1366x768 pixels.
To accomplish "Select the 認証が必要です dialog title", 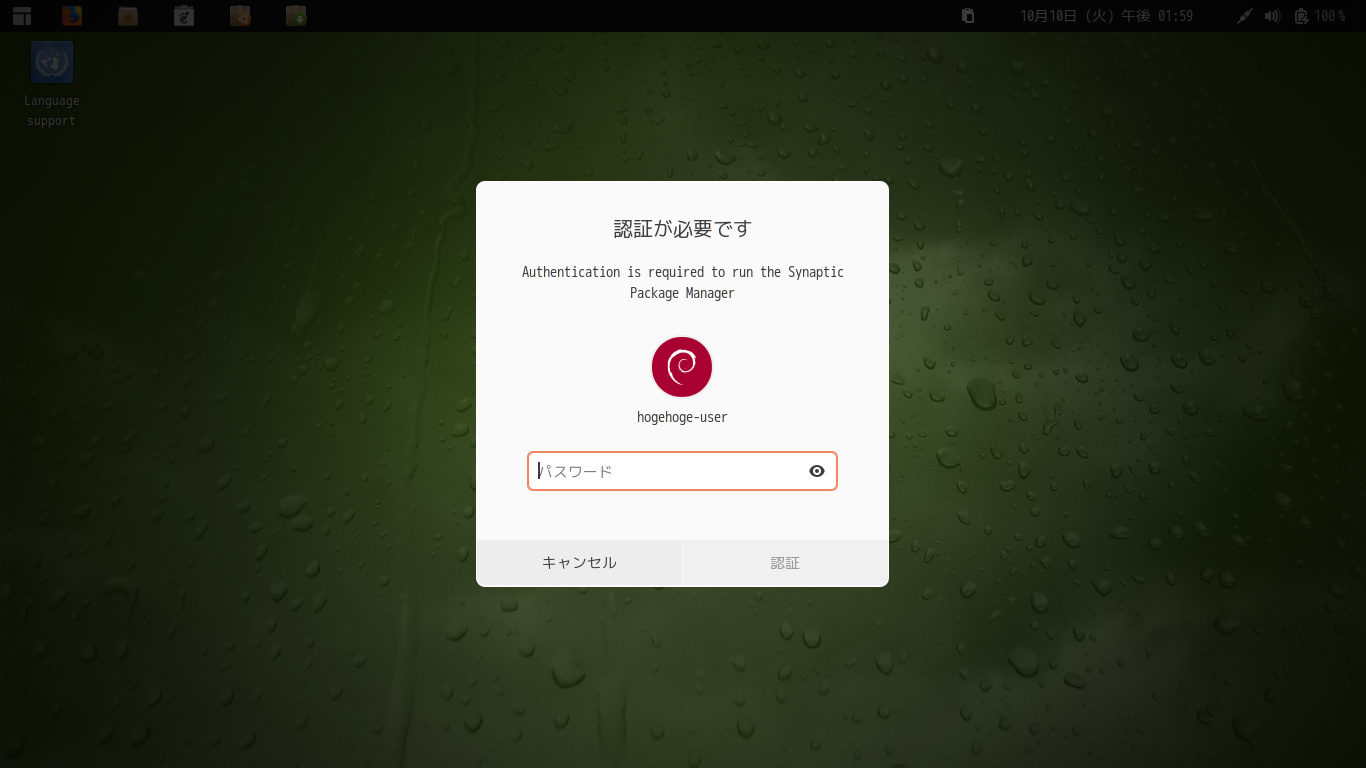I will (682, 228).
